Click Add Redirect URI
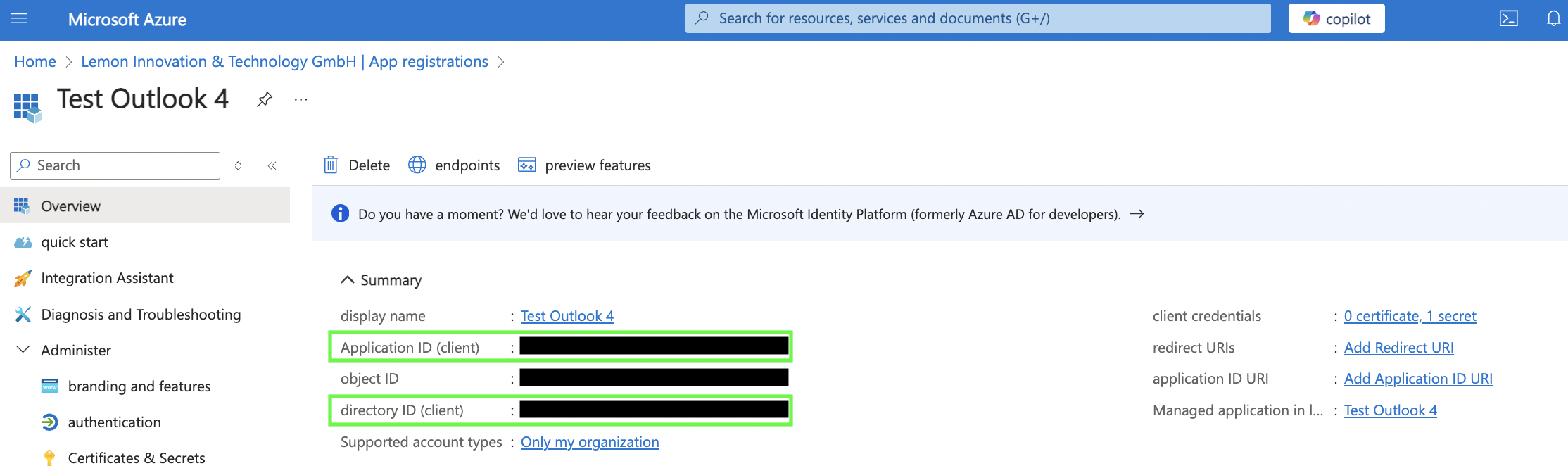This screenshot has width=1568, height=466. coord(1398,348)
